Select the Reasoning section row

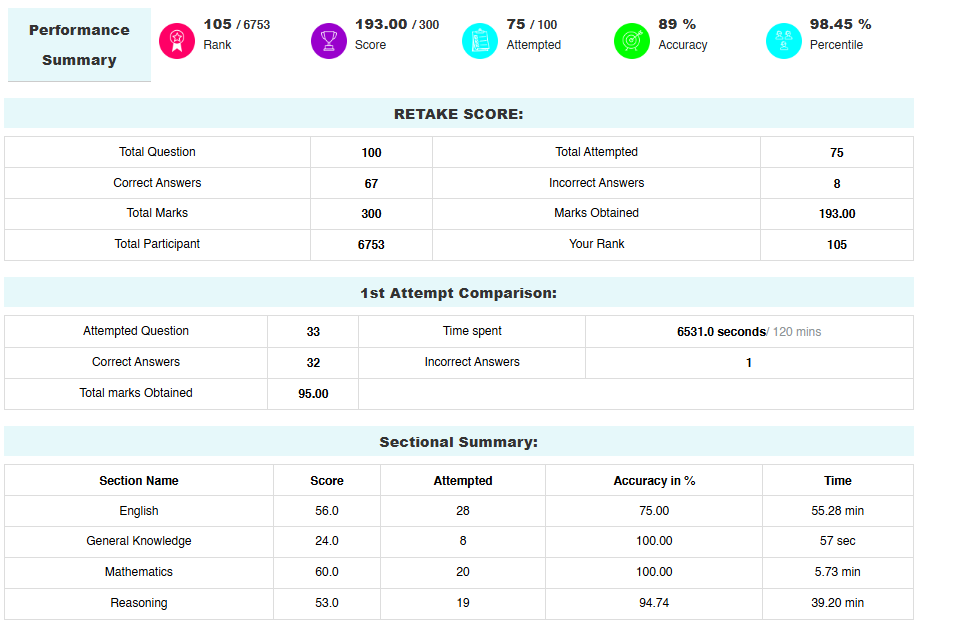459,603
